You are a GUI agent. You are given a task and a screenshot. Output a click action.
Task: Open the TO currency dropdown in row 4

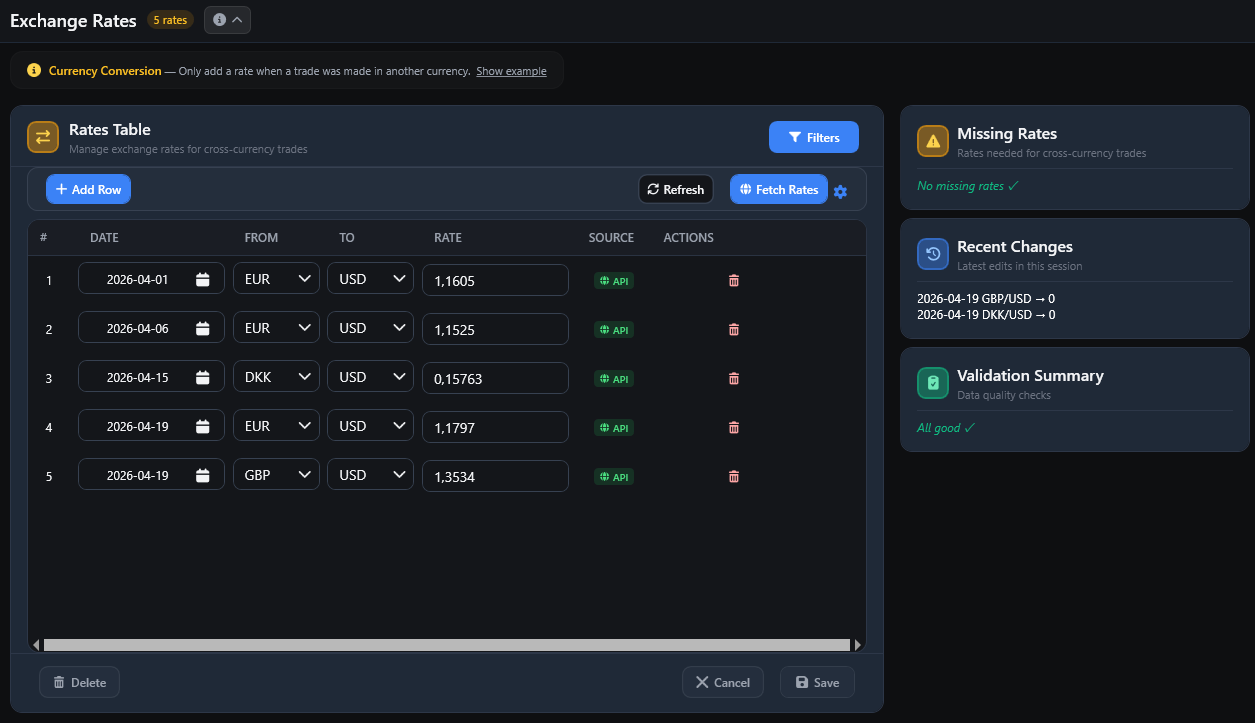tap(370, 426)
